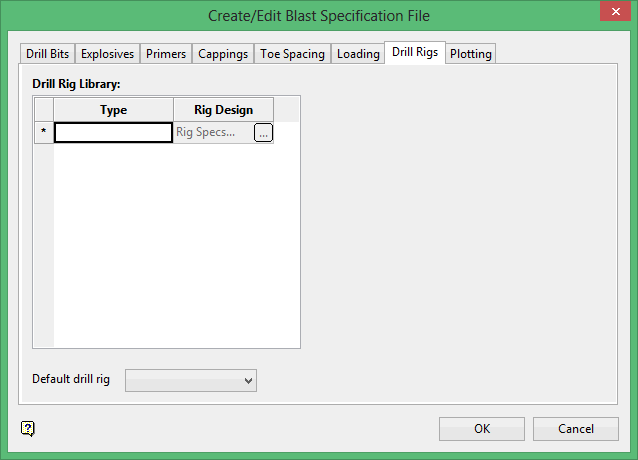638x460 pixels.
Task: Click the help question mark icon
Action: point(27,429)
